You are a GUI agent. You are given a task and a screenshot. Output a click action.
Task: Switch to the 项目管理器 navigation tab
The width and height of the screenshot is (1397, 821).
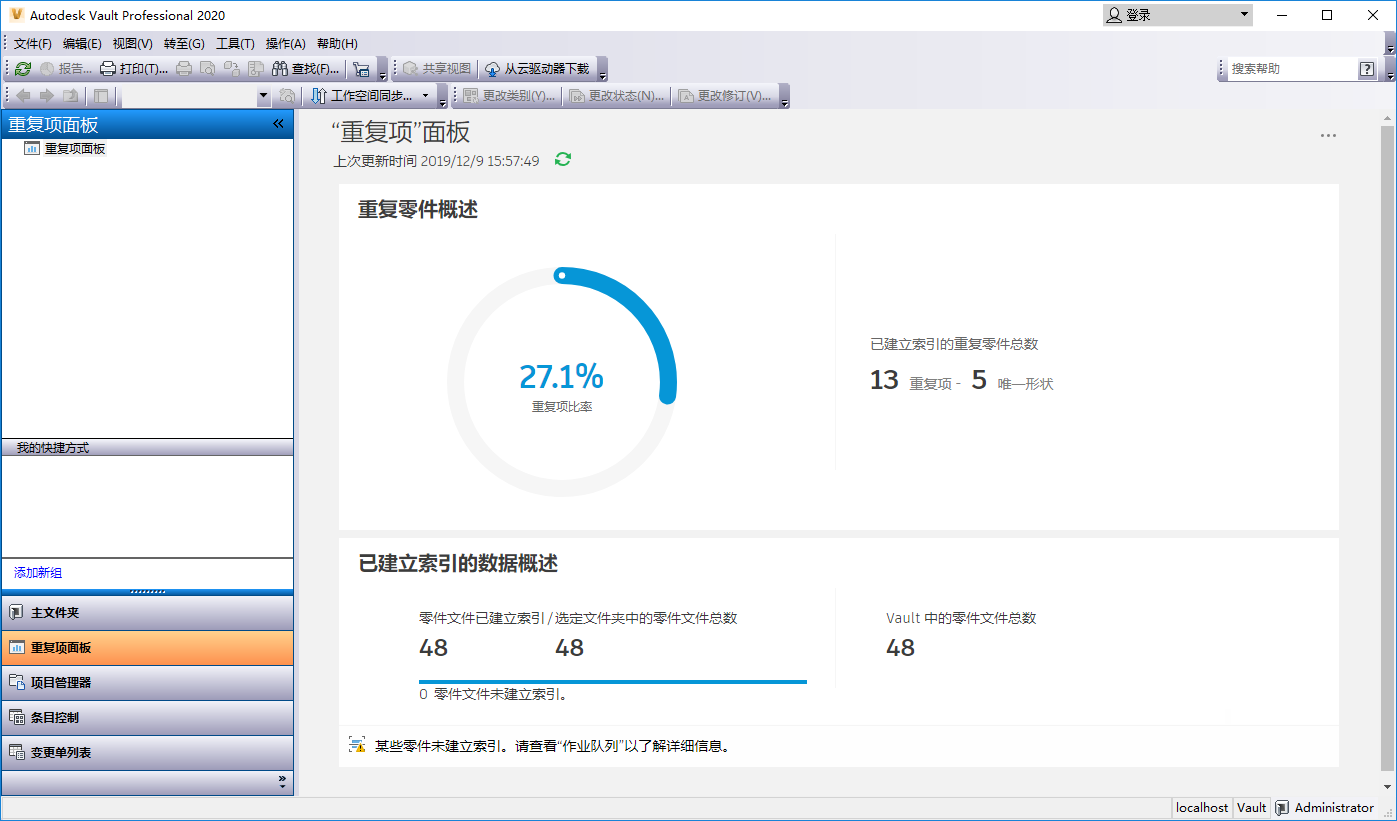point(148,683)
